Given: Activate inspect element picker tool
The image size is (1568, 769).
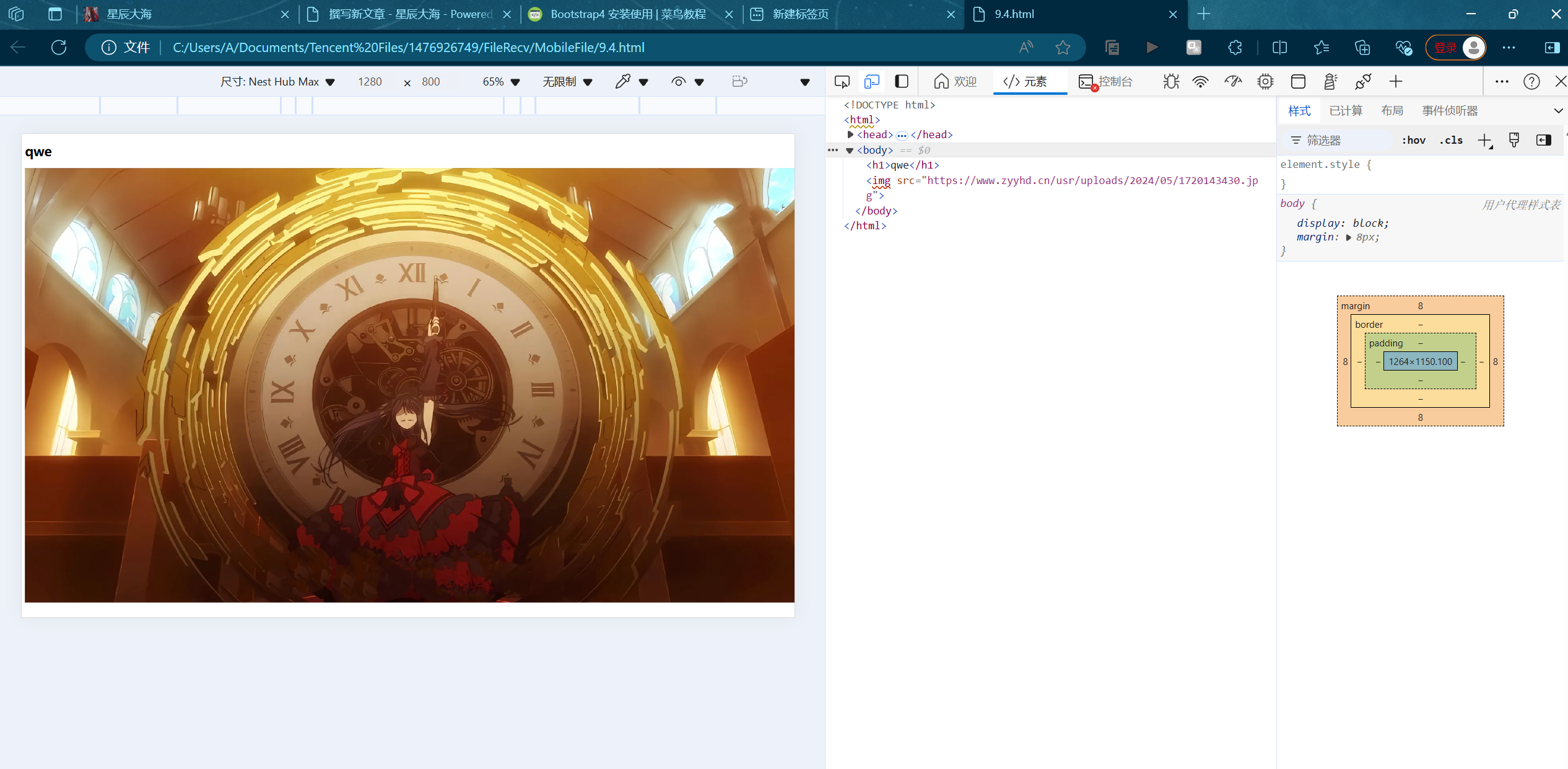Looking at the screenshot, I should (x=842, y=81).
